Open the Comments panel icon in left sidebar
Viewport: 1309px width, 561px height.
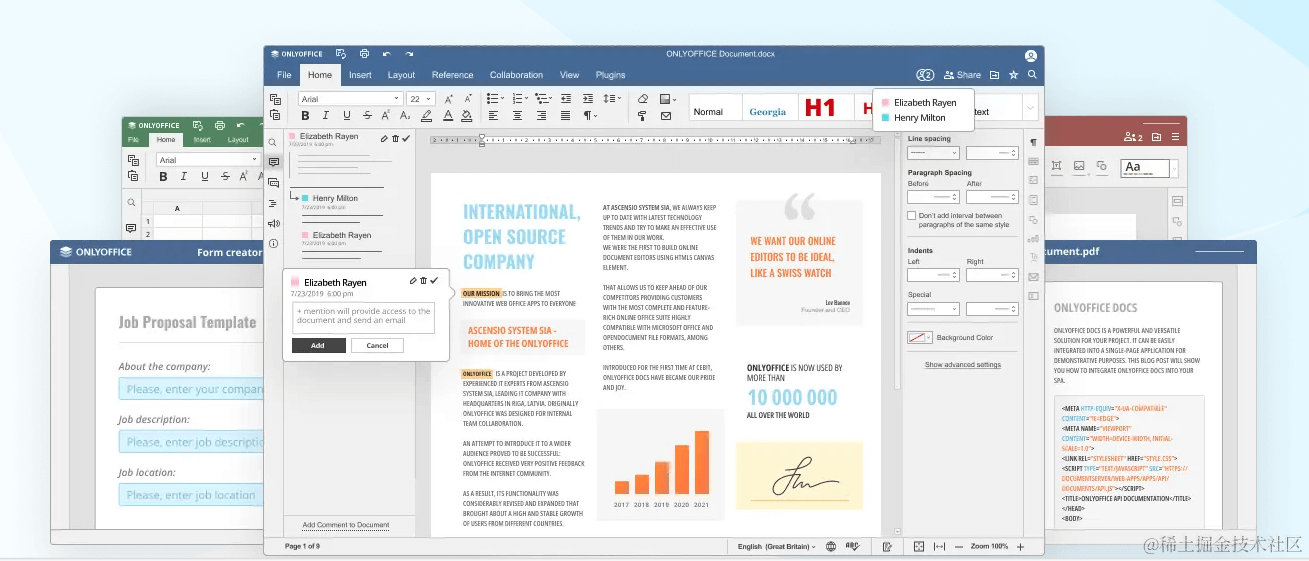coord(273,162)
